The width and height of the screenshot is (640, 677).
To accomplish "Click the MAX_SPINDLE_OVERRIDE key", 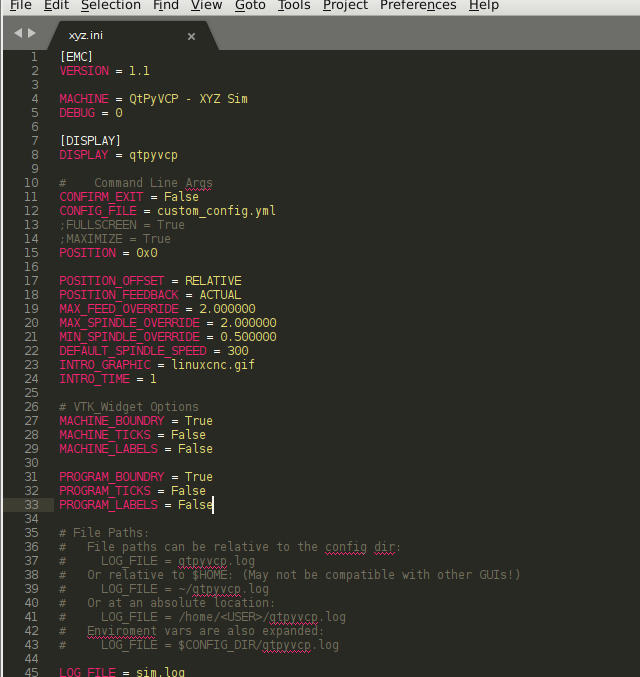I will (x=130, y=323).
